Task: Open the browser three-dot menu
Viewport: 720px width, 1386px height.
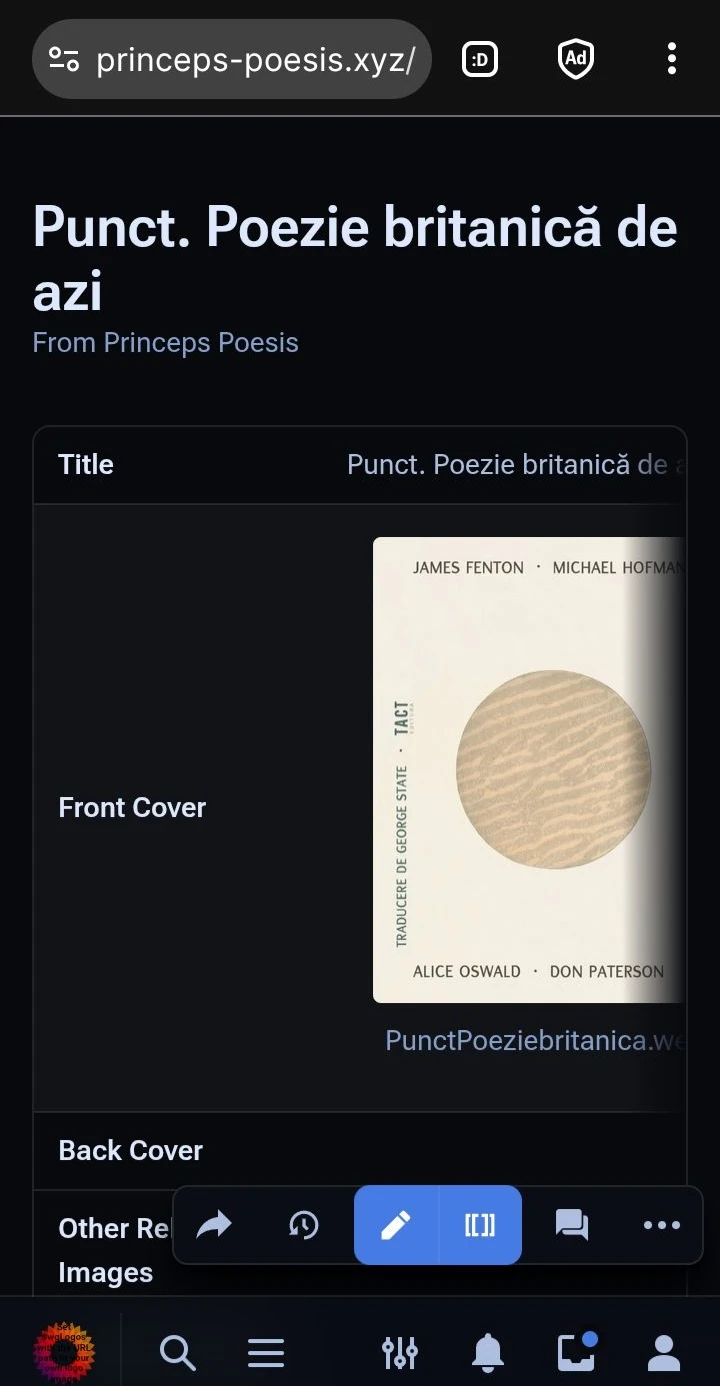Action: click(x=672, y=59)
